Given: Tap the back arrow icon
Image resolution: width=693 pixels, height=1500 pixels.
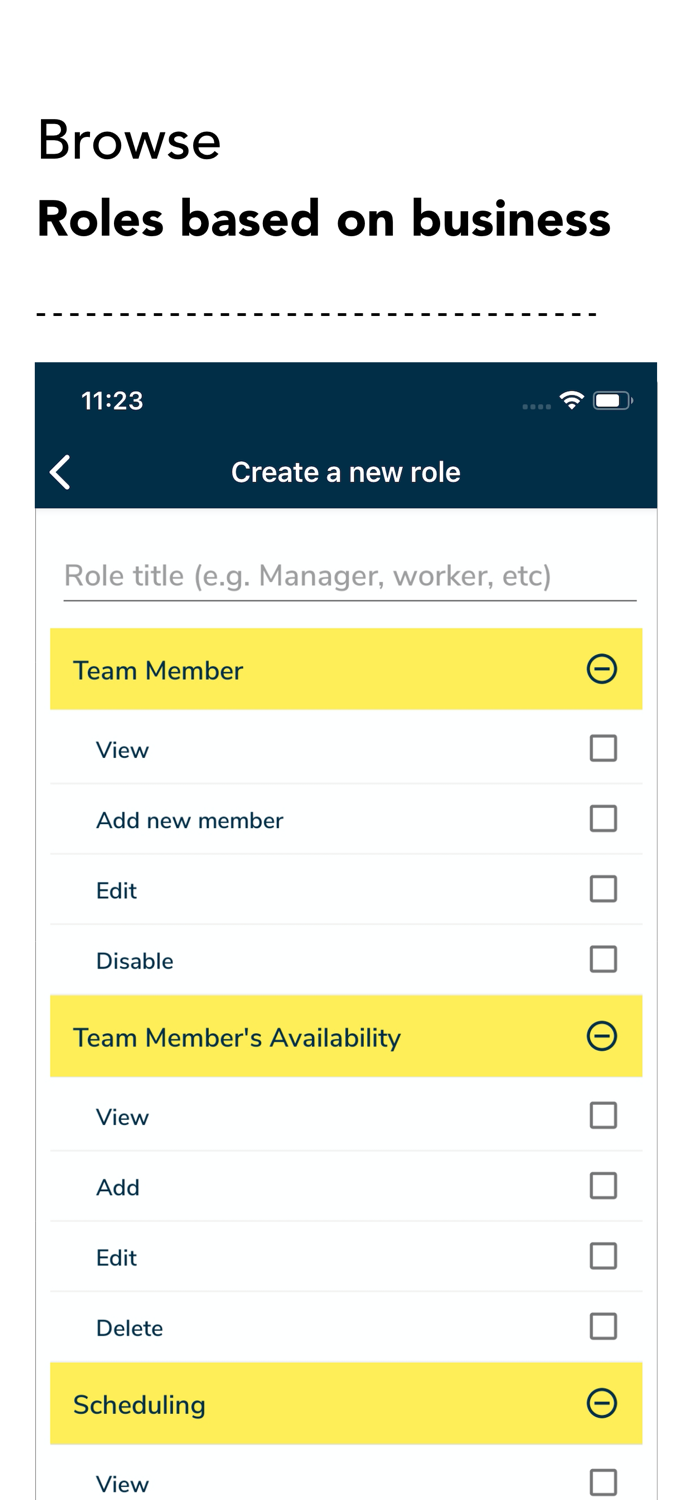Looking at the screenshot, I should coord(59,471).
